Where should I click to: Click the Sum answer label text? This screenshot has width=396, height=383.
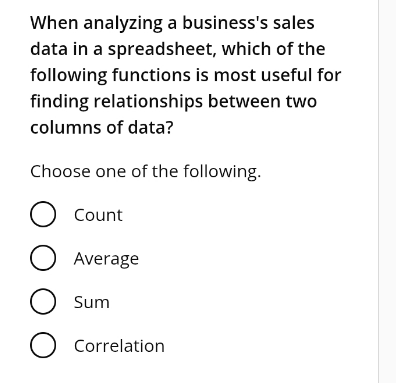click(x=92, y=302)
